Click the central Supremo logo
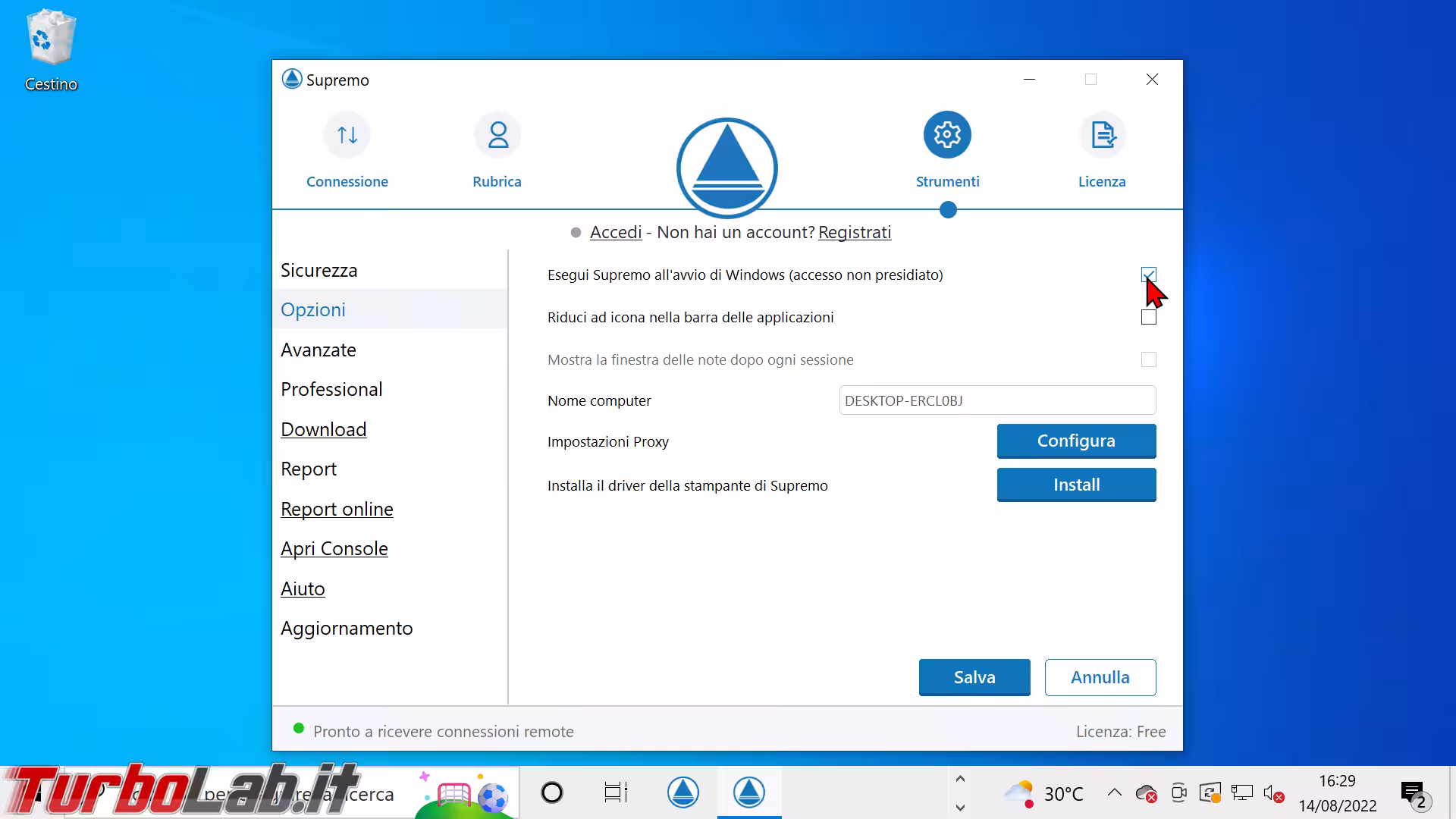Image resolution: width=1456 pixels, height=819 pixels. point(726,168)
